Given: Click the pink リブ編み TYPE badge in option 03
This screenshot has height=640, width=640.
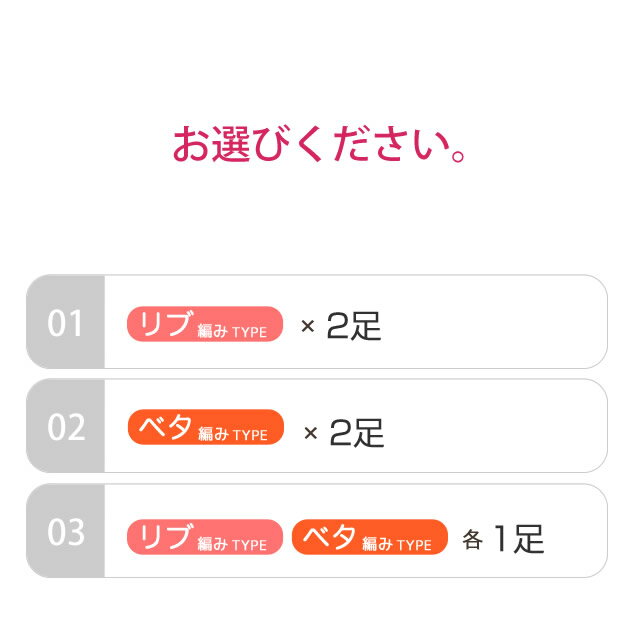Looking at the screenshot, I should click(205, 537).
